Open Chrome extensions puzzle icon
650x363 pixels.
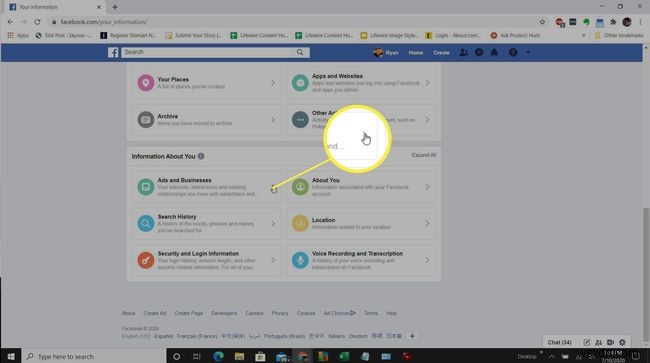coord(613,22)
